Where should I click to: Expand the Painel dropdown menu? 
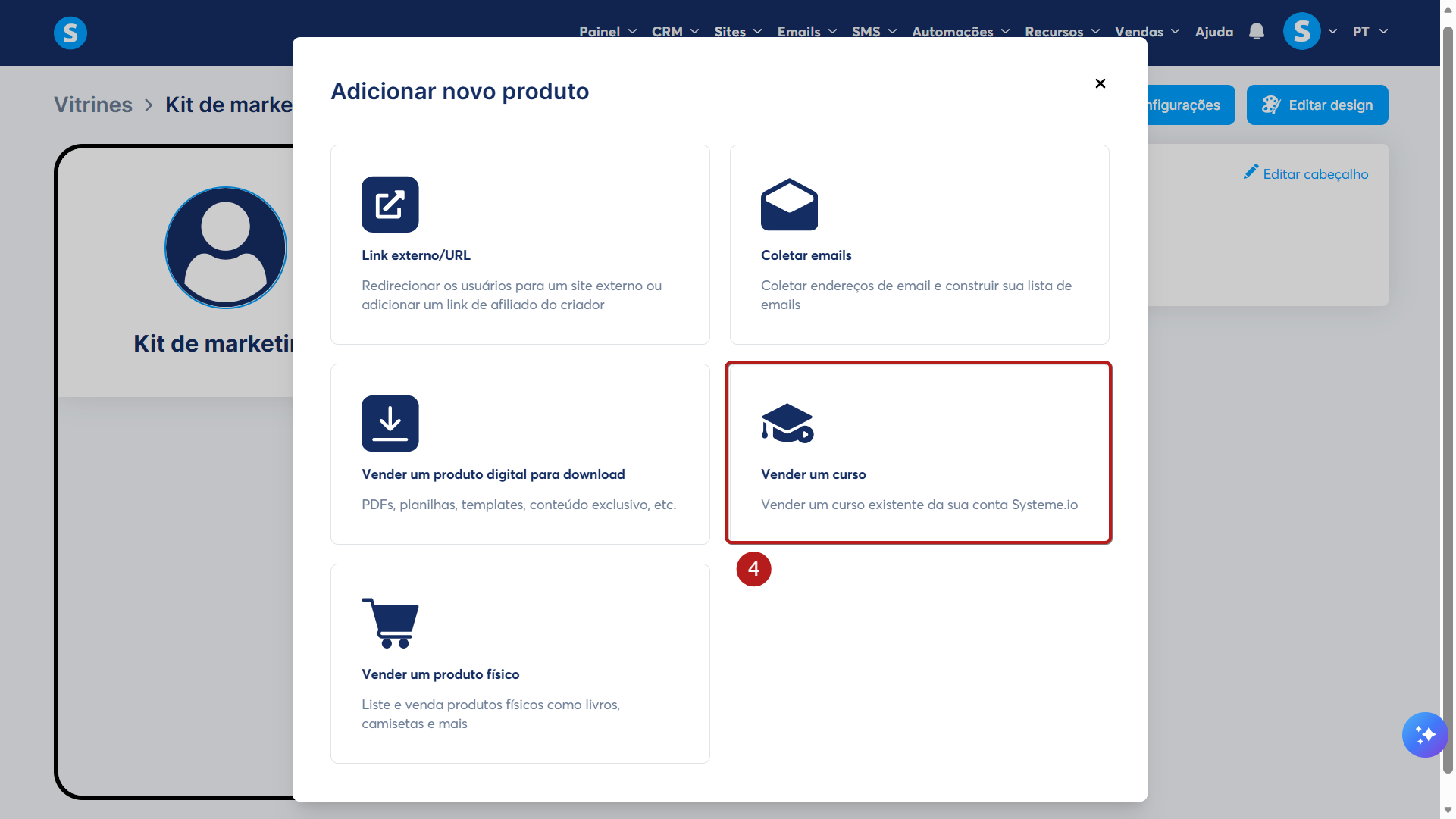(x=607, y=32)
